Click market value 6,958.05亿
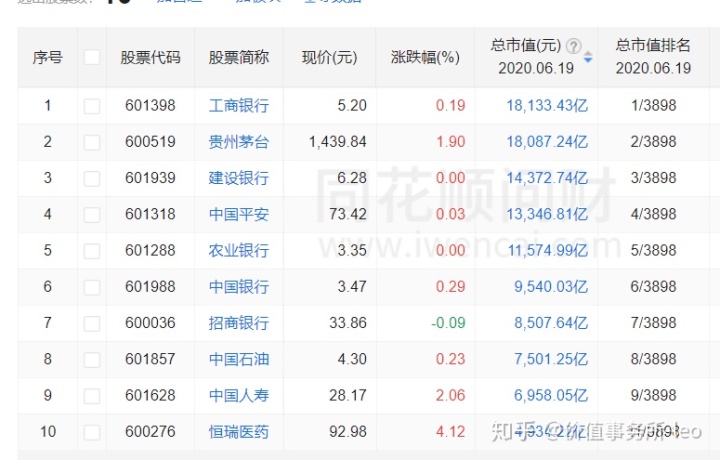 tap(551, 396)
